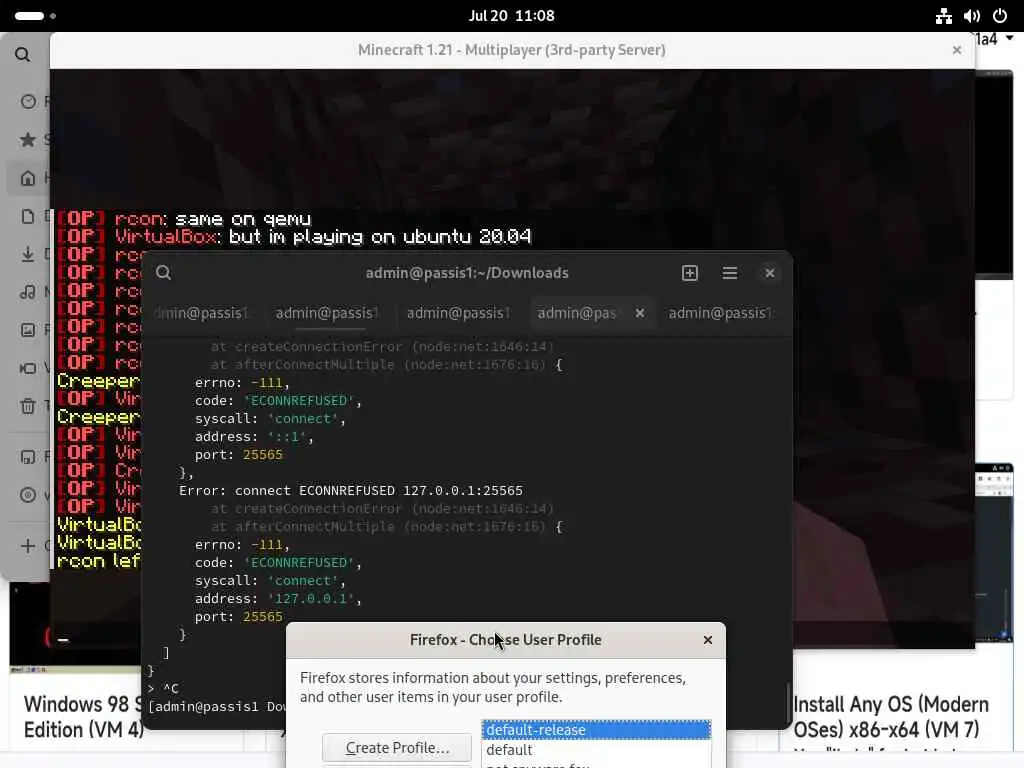Click the Files sidebar search icon

(x=22, y=55)
